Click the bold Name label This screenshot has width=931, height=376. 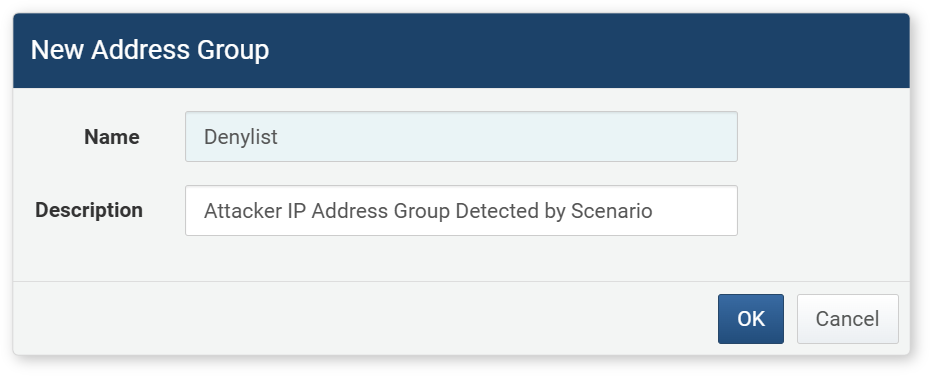(112, 137)
